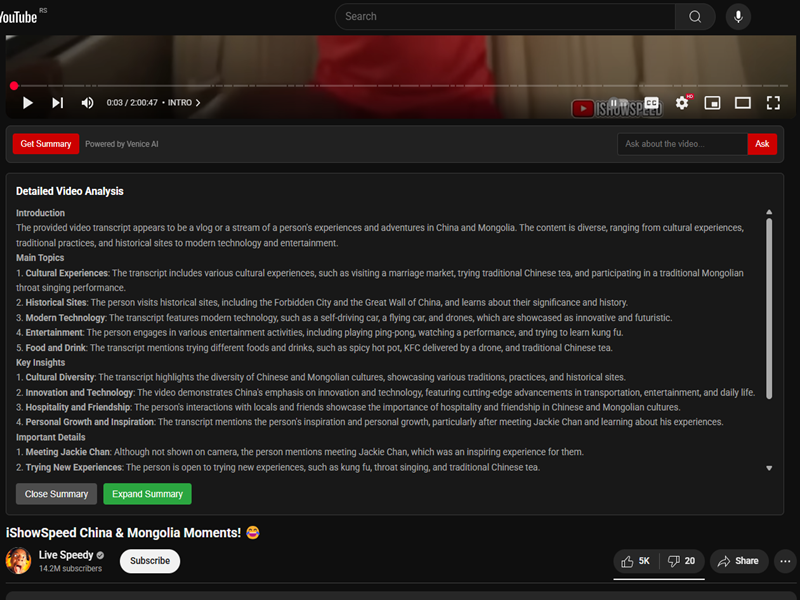Image resolution: width=800 pixels, height=600 pixels.
Task: Expand the INTRO chapter chevron
Action: [198, 103]
